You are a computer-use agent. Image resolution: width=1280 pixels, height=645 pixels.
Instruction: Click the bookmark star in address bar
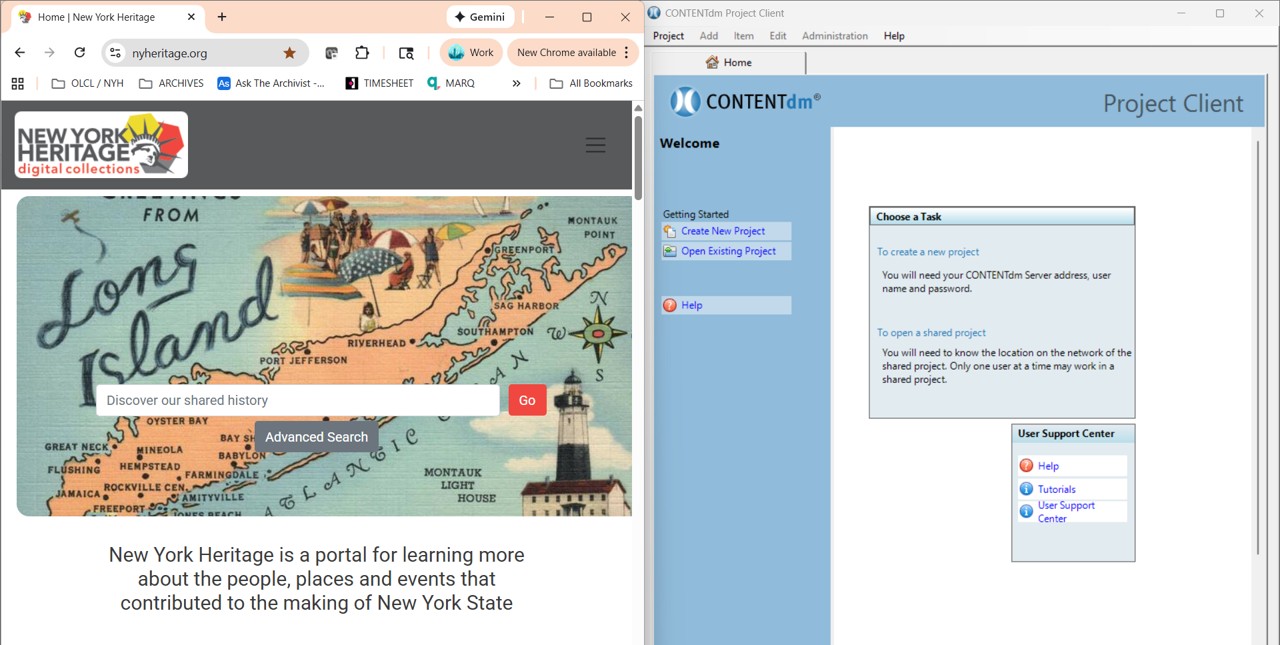coord(289,53)
